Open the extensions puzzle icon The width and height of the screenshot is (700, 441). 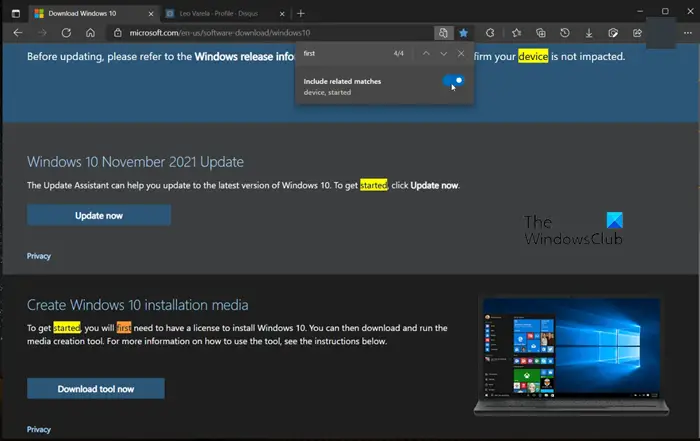tap(490, 33)
